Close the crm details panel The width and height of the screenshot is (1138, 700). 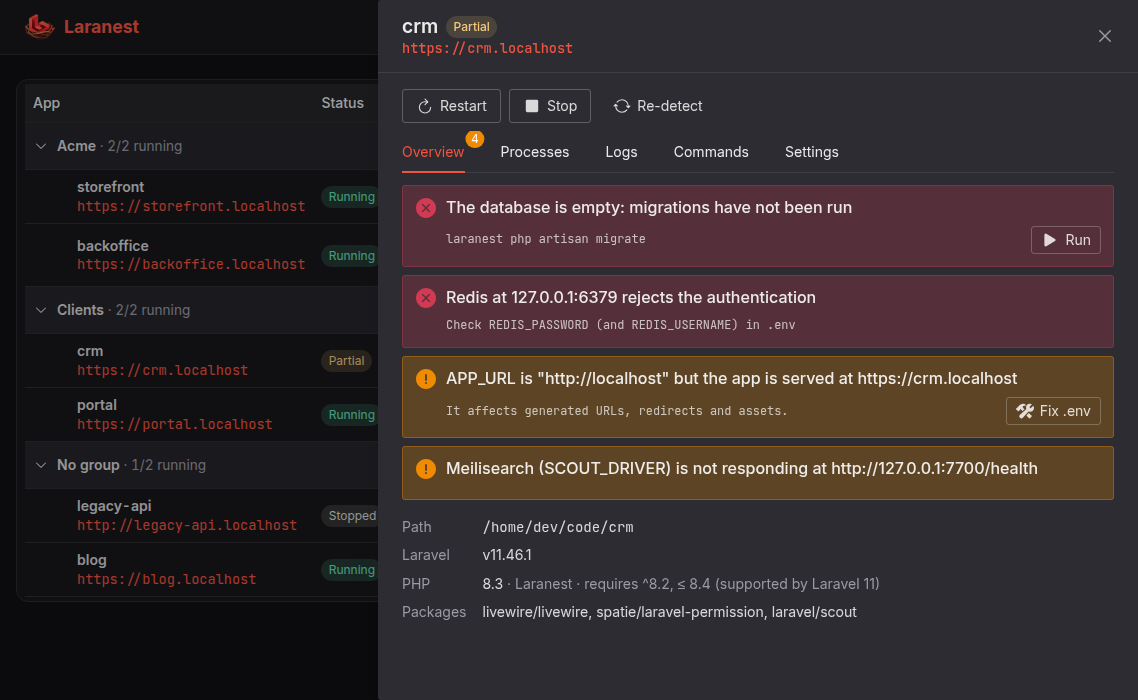pos(1105,36)
